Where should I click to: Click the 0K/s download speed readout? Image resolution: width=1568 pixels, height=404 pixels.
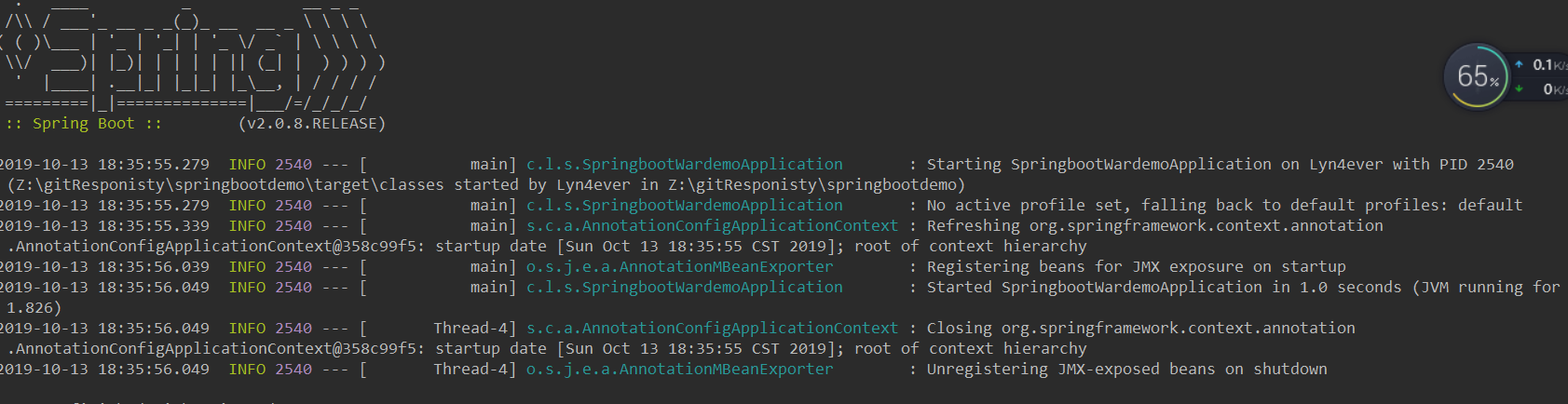(x=1555, y=88)
